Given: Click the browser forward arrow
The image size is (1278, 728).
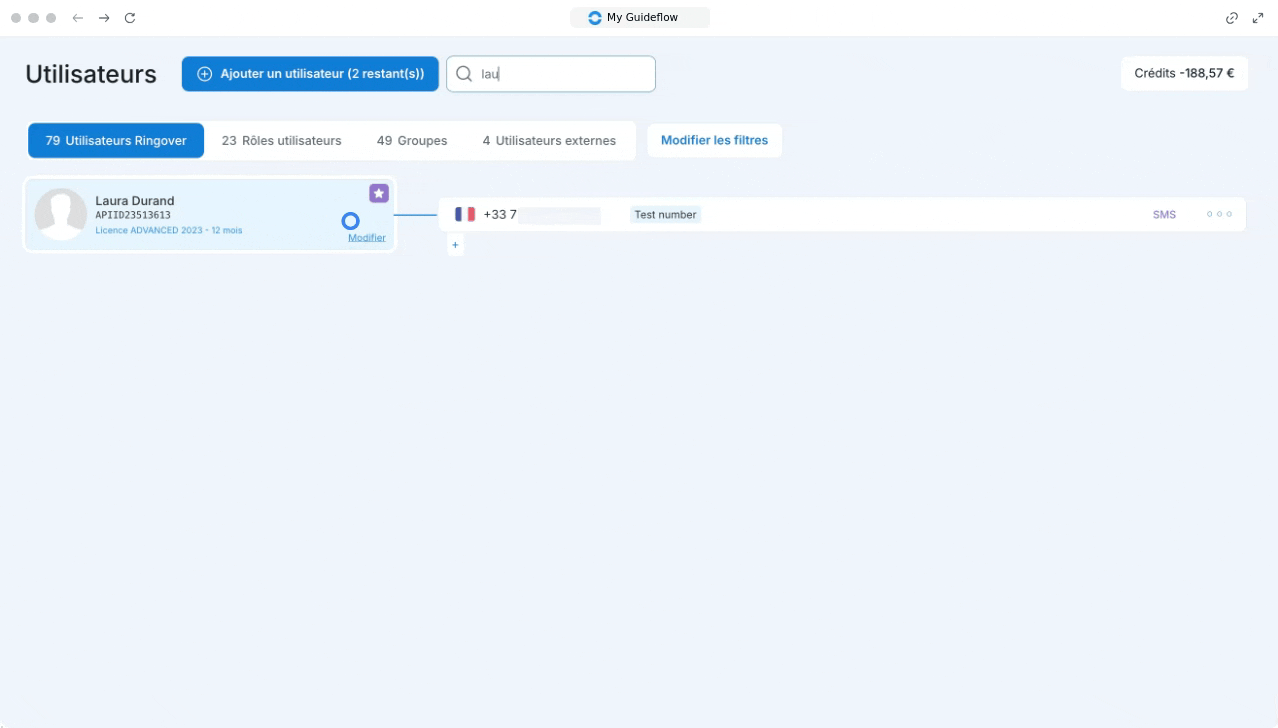Looking at the screenshot, I should pyautogui.click(x=104, y=18).
